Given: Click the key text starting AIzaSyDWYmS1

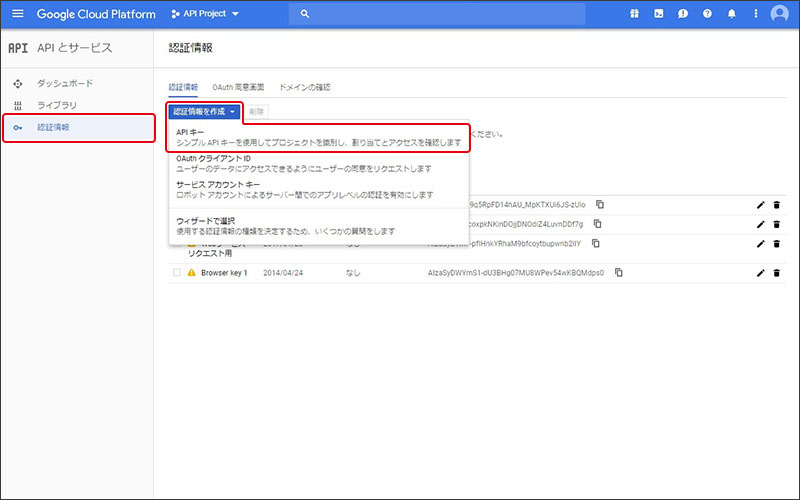Looking at the screenshot, I should pos(515,273).
